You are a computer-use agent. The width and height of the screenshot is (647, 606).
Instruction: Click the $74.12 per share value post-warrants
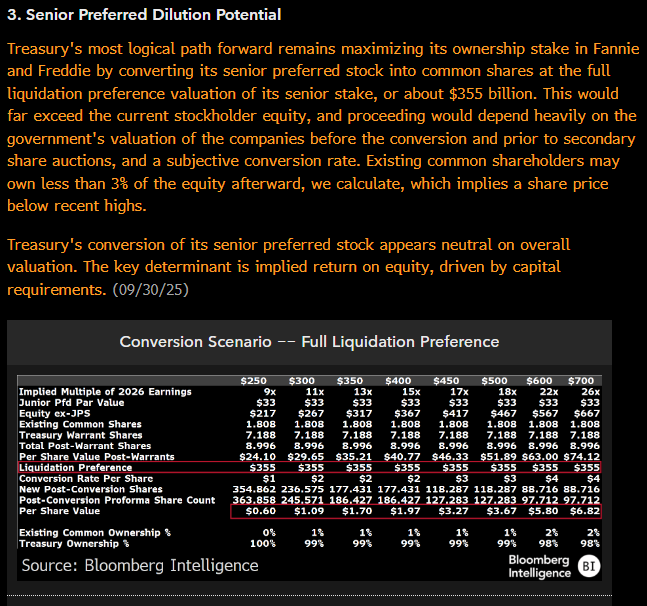[582, 457]
